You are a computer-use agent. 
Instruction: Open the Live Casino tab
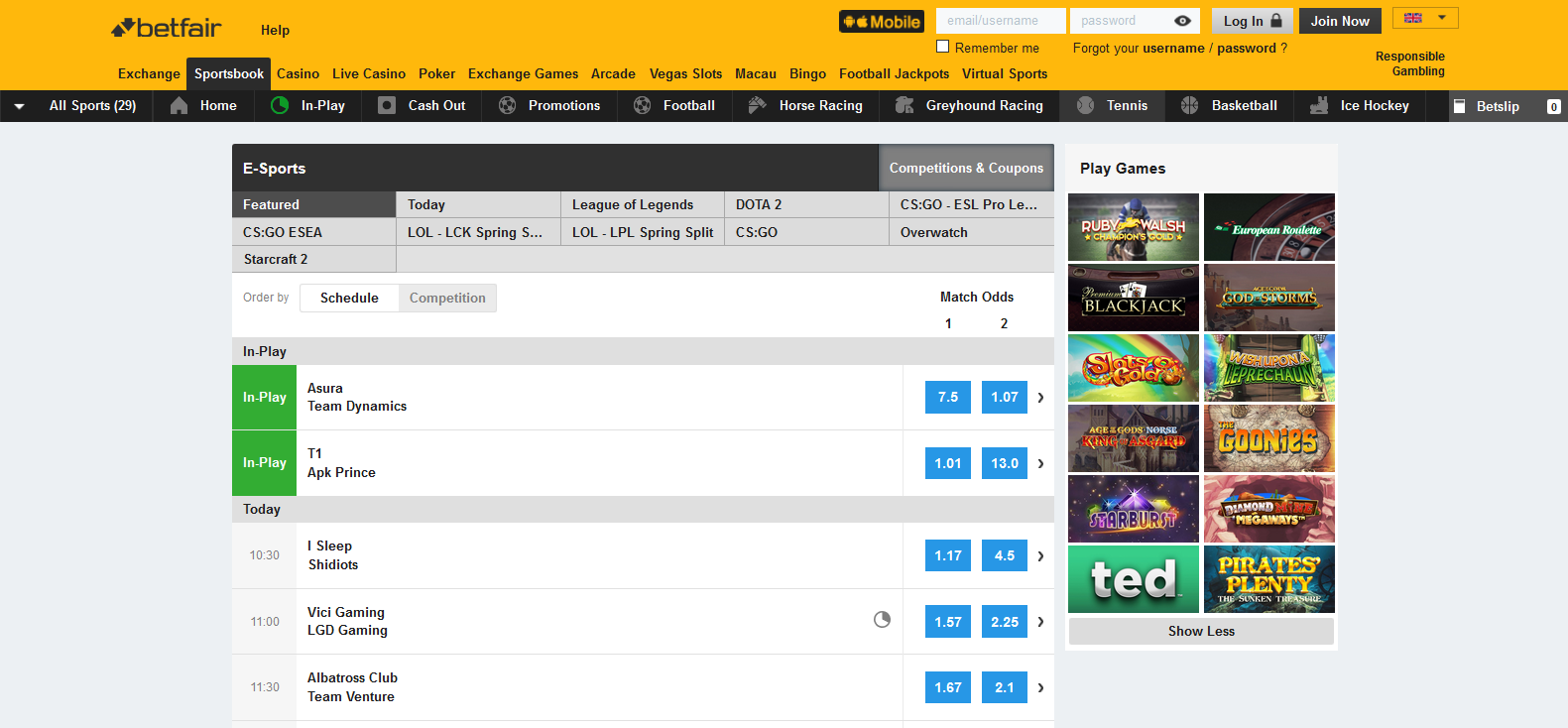pos(369,73)
